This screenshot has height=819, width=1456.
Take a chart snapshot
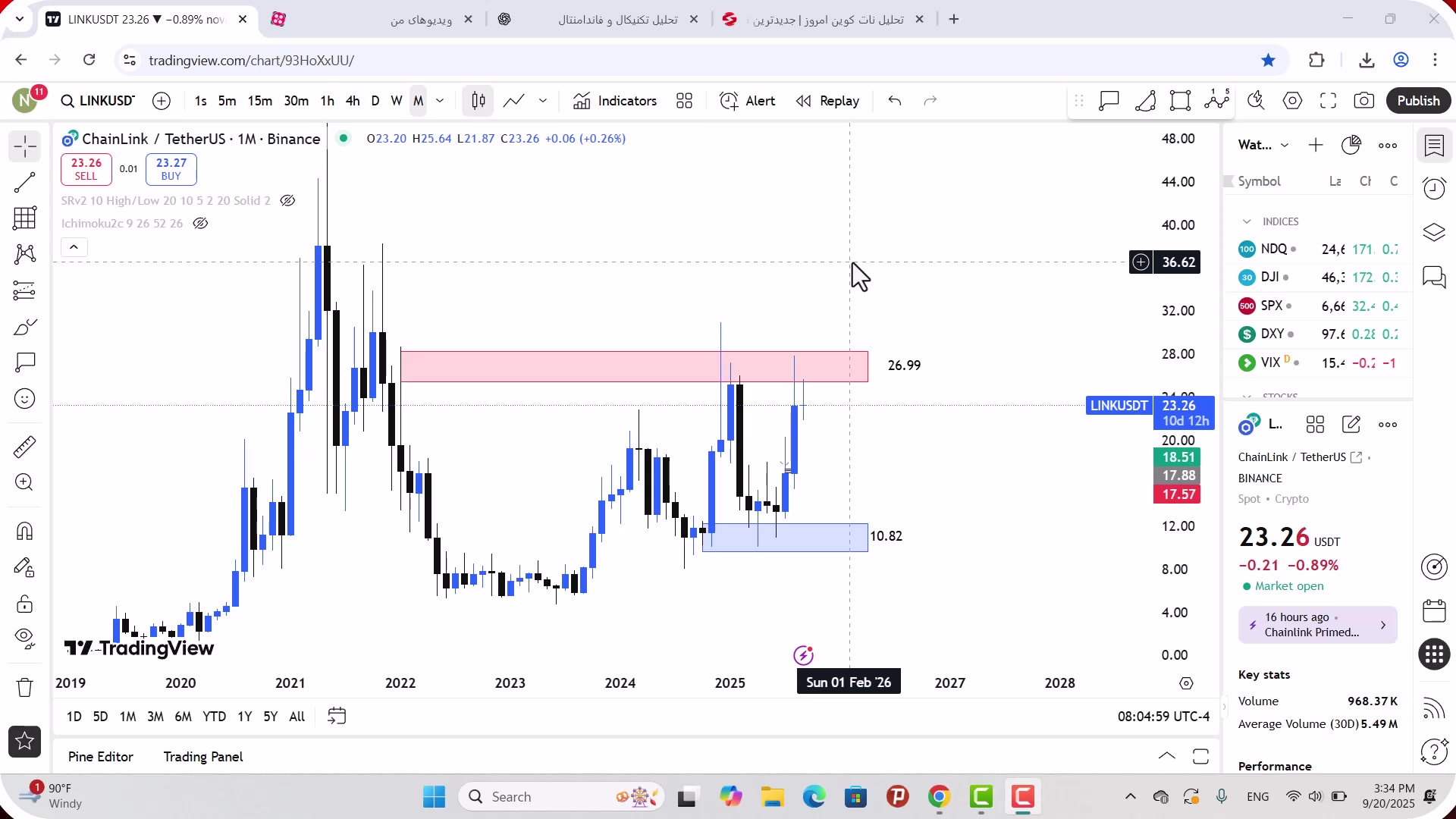[1364, 101]
